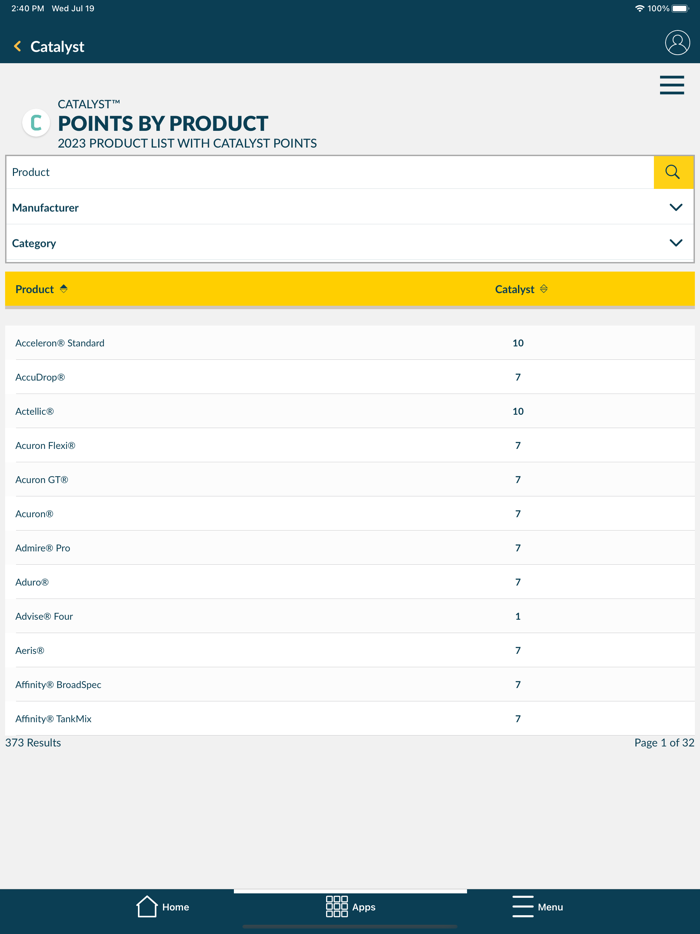Tap the Points By Product heading
Viewport: 700px width, 934px height.
pos(163,123)
